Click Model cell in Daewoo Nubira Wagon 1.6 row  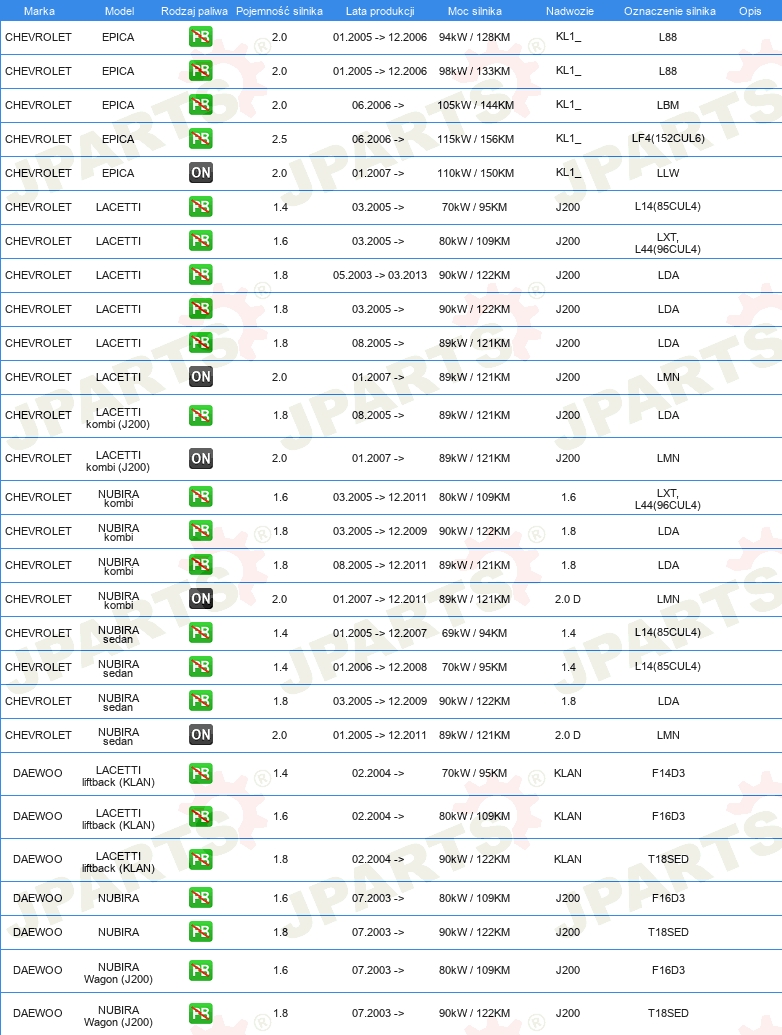[x=118, y=973]
